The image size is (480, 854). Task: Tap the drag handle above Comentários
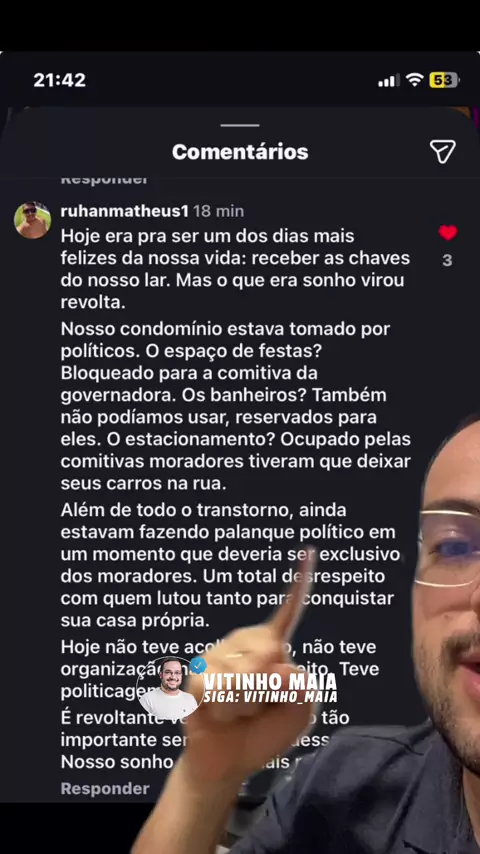pyautogui.click(x=240, y=125)
